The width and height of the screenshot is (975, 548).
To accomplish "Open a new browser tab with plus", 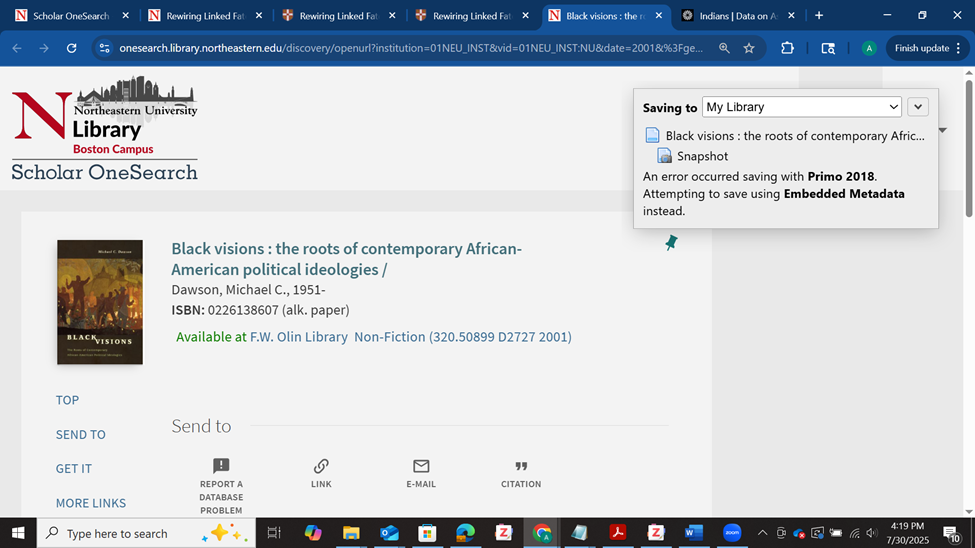I will point(819,16).
